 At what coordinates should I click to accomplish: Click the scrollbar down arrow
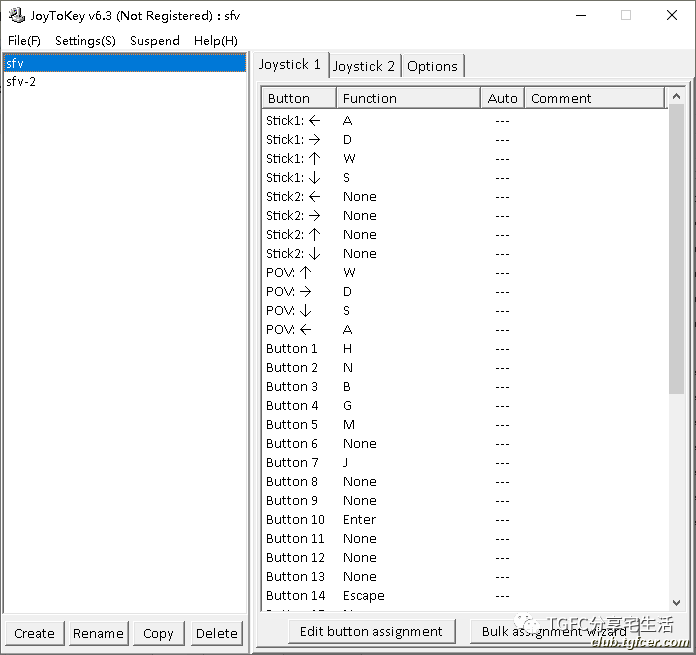pyautogui.click(x=676, y=603)
